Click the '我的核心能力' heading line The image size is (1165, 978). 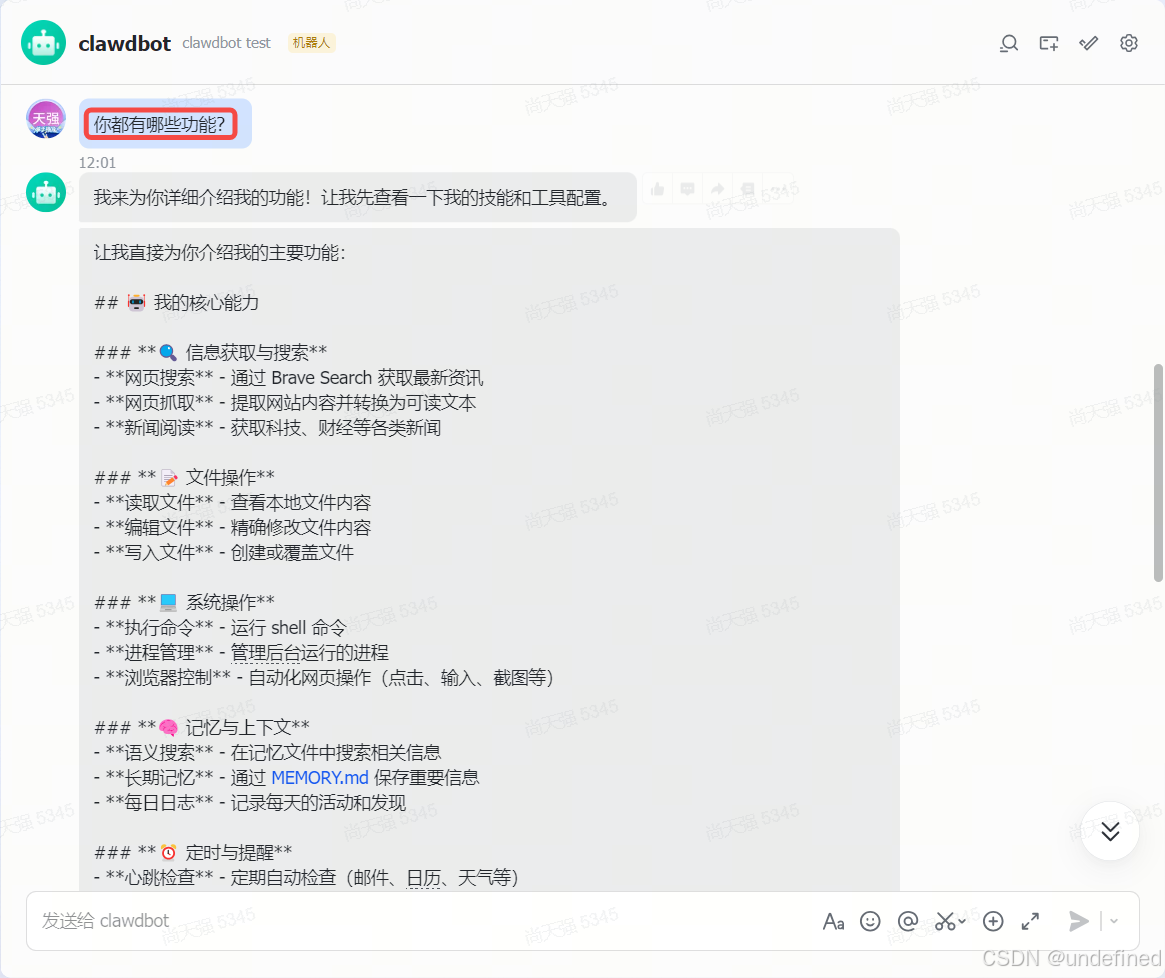pyautogui.click(x=177, y=302)
